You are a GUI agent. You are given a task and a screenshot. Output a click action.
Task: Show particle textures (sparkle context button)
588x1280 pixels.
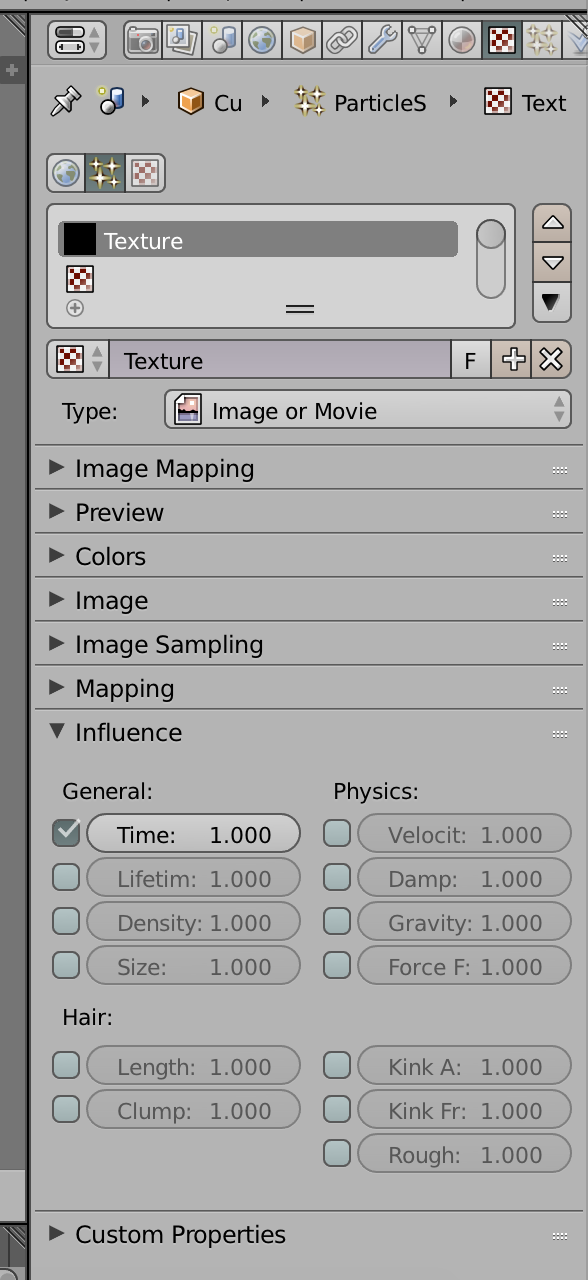105,173
